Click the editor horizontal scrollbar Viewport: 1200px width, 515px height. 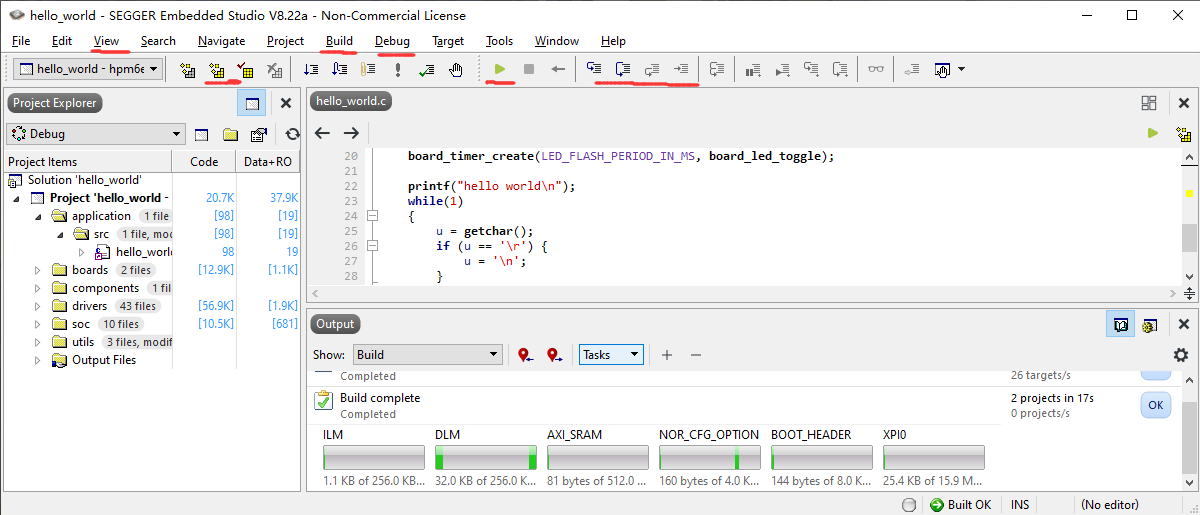tap(743, 294)
